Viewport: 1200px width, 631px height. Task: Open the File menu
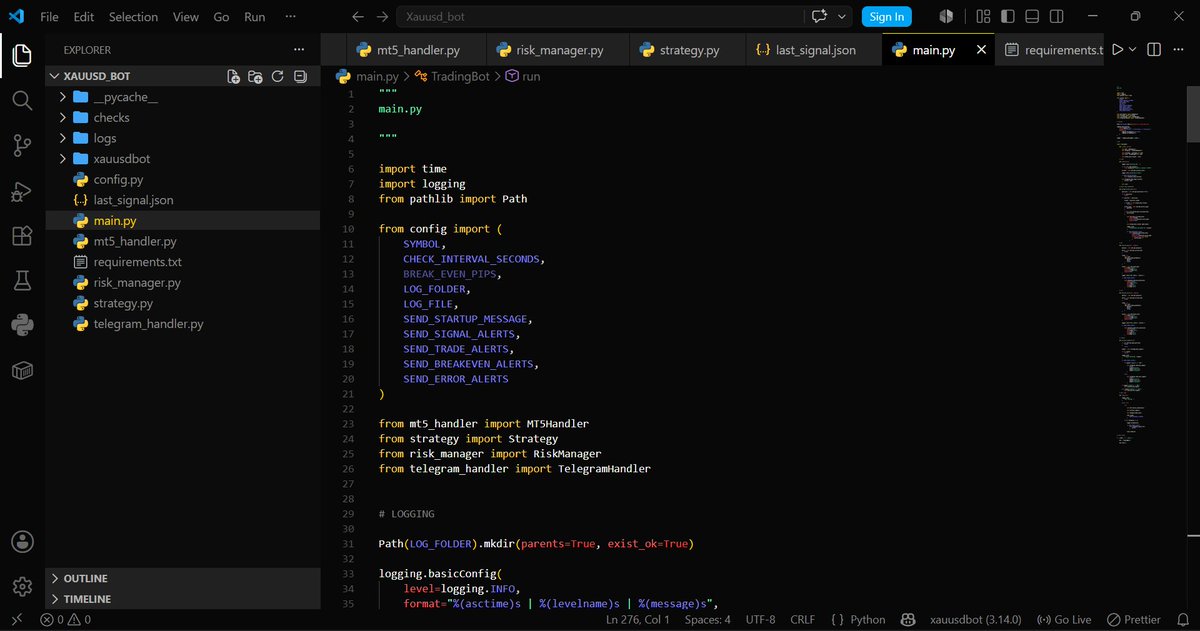(49, 17)
